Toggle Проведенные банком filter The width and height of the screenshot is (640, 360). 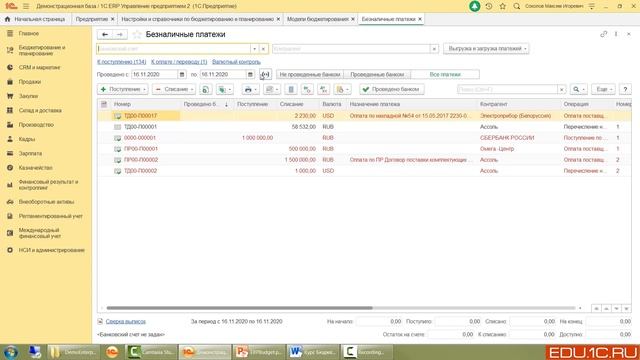coord(377,74)
